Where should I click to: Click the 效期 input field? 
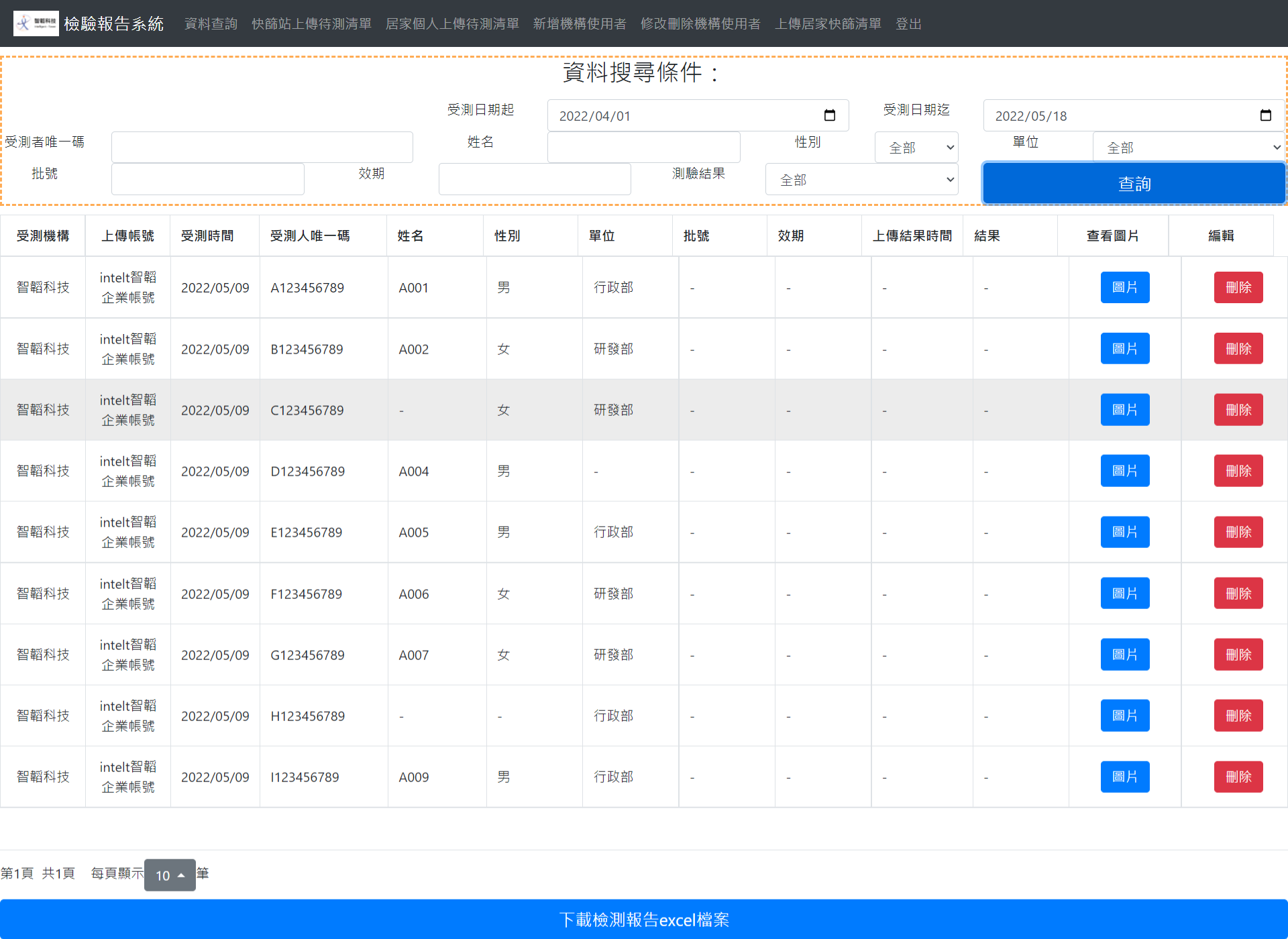coord(535,179)
